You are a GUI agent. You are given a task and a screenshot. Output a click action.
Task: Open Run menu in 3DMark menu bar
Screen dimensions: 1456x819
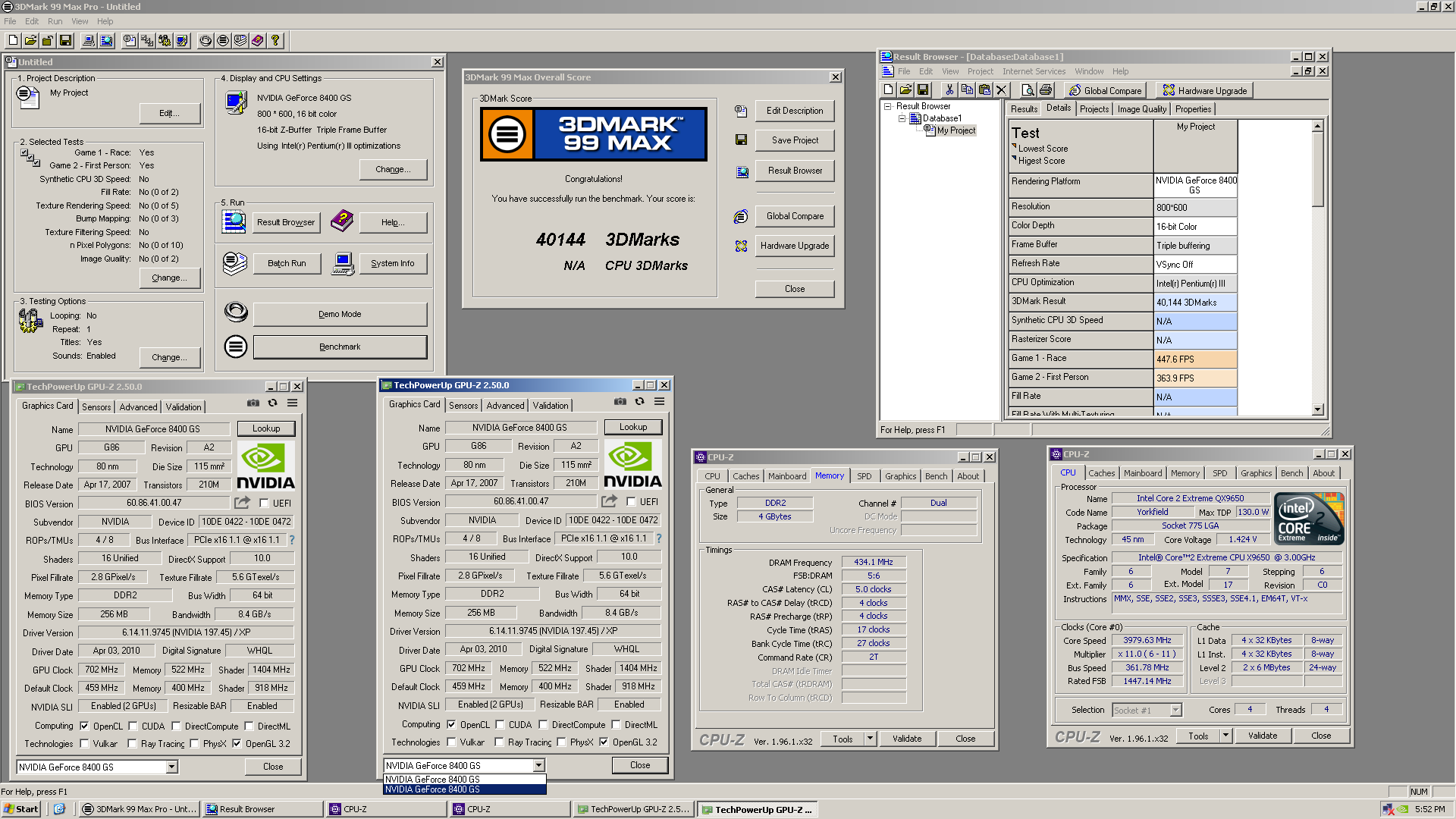[55, 21]
